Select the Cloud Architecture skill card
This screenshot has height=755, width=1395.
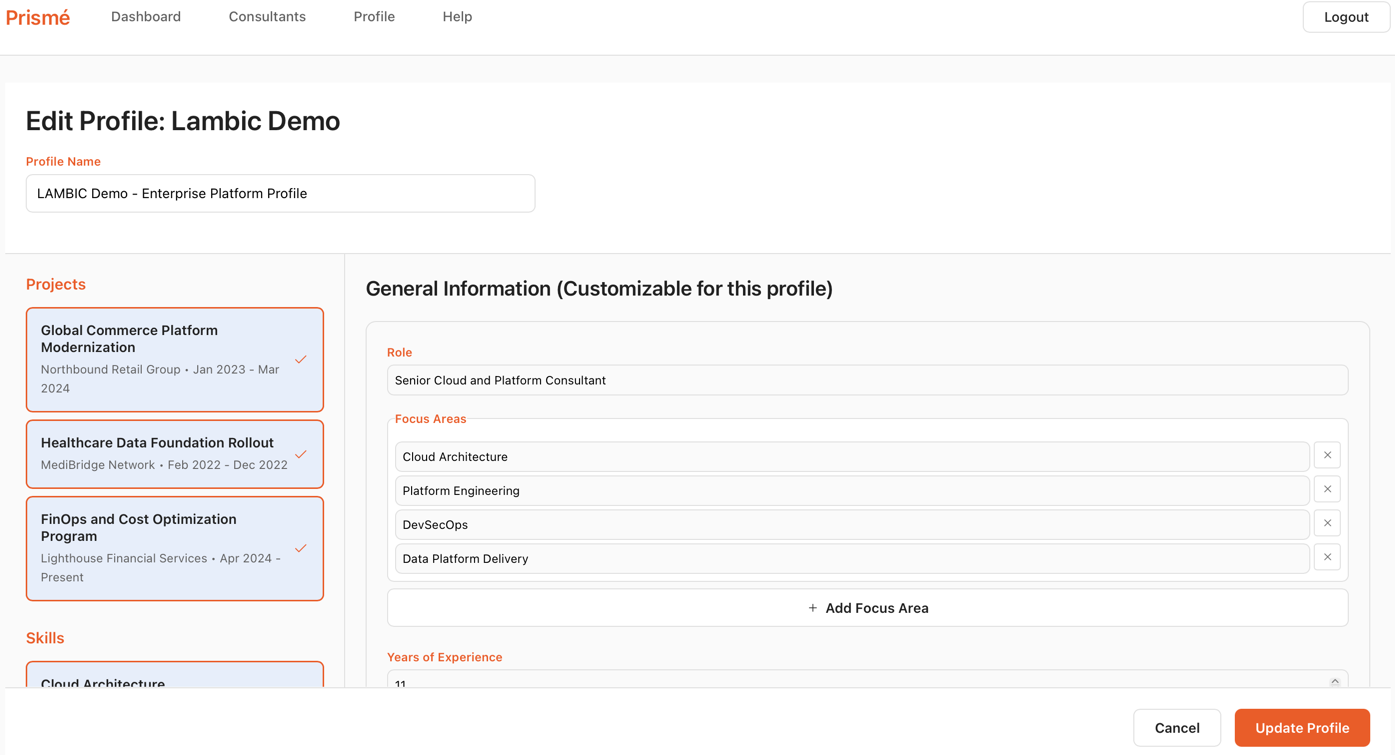pos(175,680)
